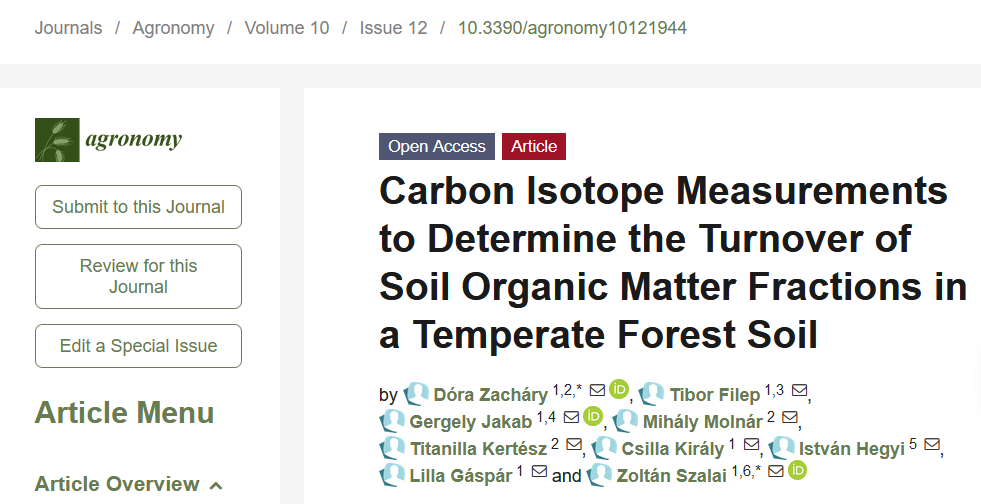Viewport: 981px width, 504px height.
Task: Select Volume 10 breadcrumb link
Action: click(x=287, y=28)
